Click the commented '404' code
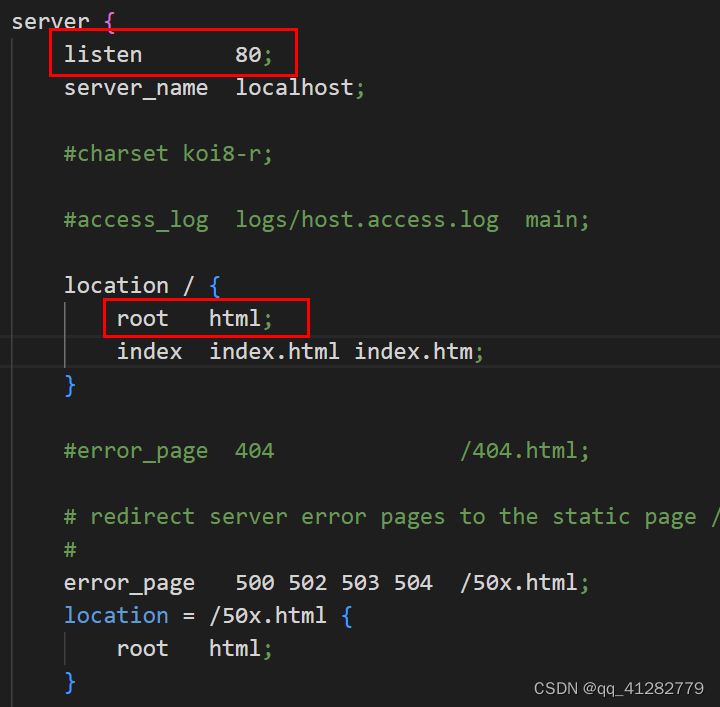This screenshot has width=720, height=707. click(x=255, y=450)
